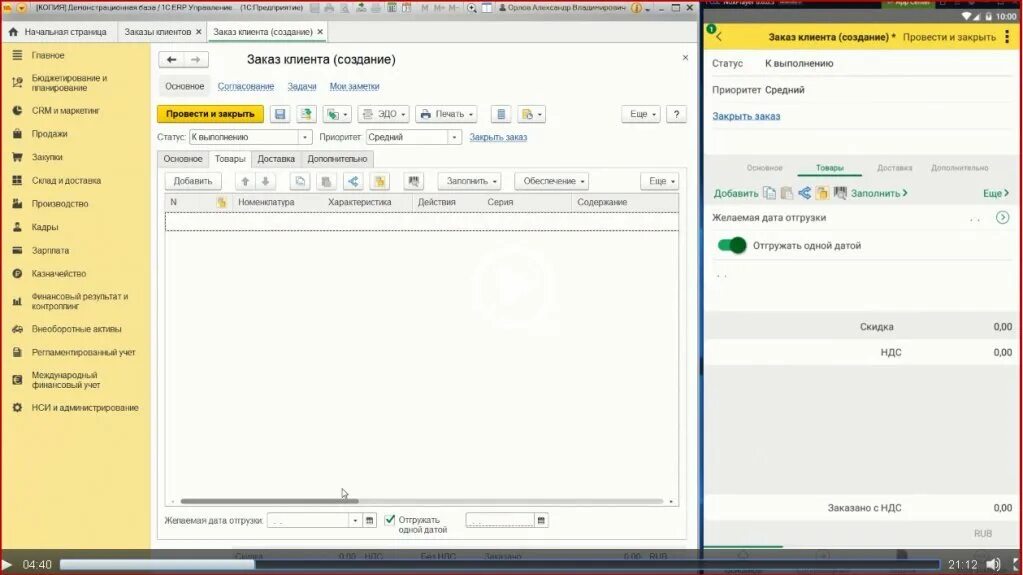Image resolution: width=1023 pixels, height=575 pixels.
Task: Switch to the Доставка tab
Action: click(x=276, y=159)
